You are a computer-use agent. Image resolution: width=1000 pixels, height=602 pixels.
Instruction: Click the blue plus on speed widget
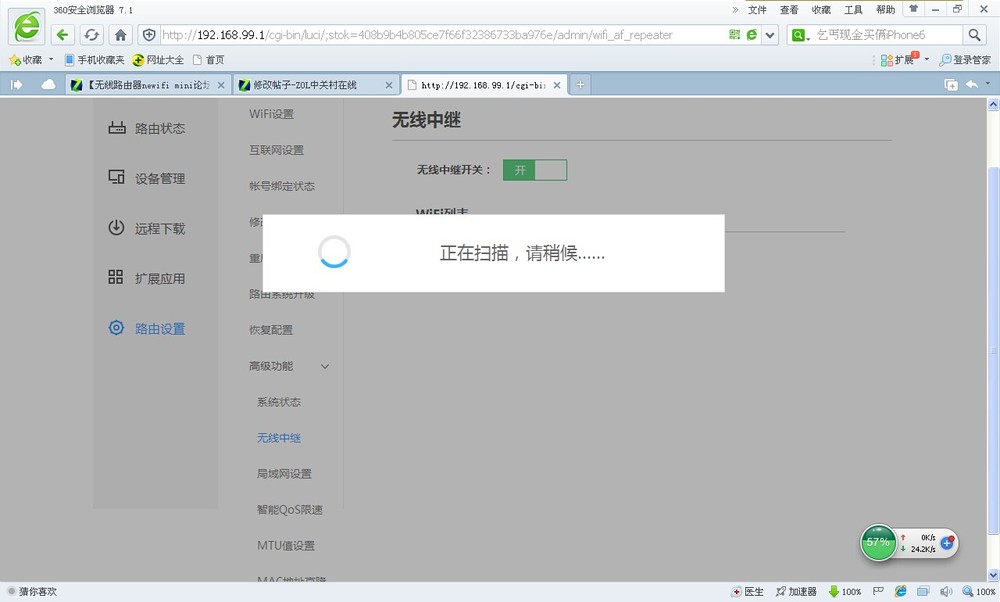click(947, 543)
